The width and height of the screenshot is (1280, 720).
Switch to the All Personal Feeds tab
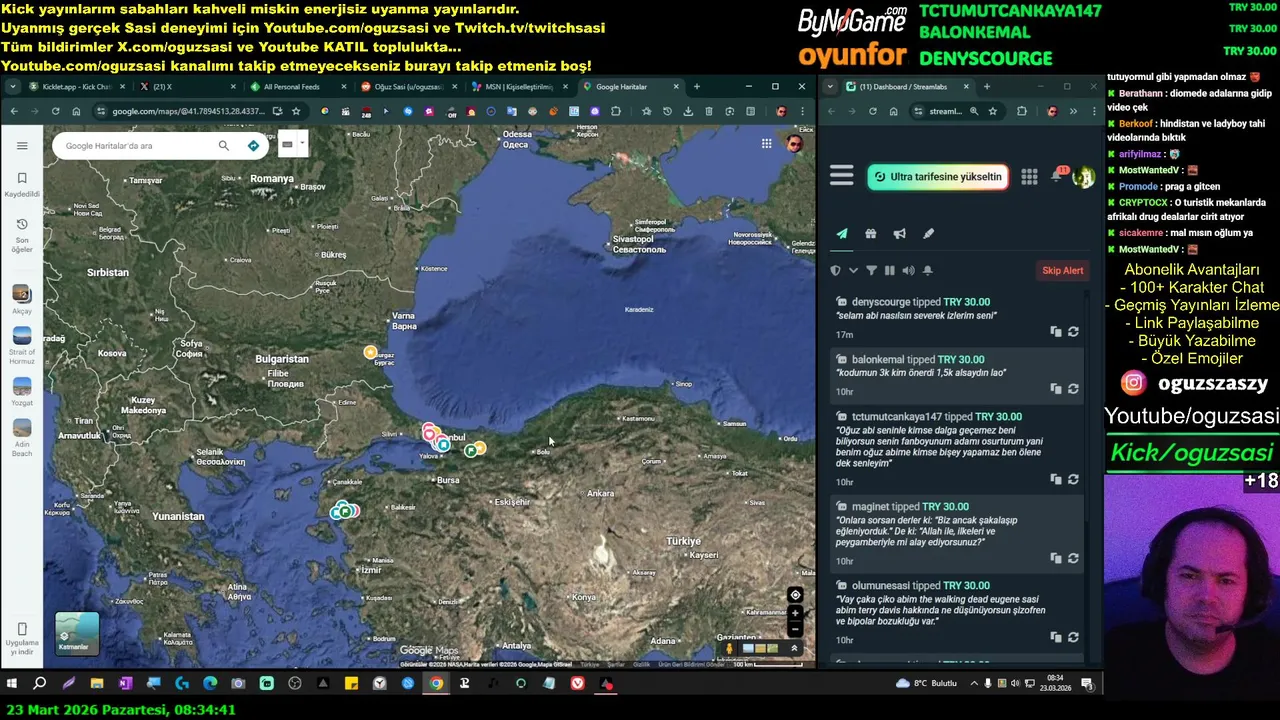point(296,87)
